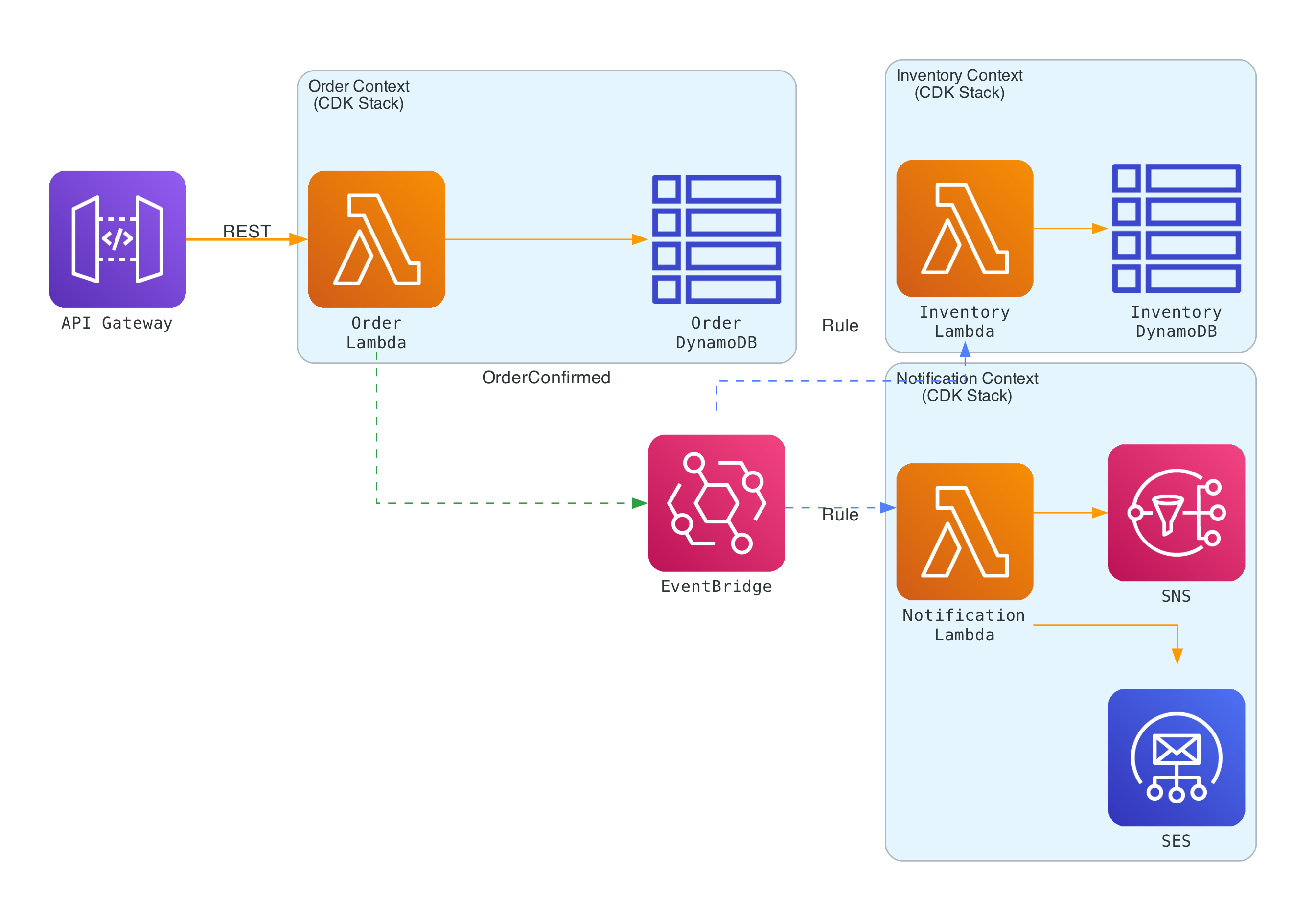Viewport: 1316px width, 921px height.
Task: Click the SES email icon
Action: [x=1176, y=757]
